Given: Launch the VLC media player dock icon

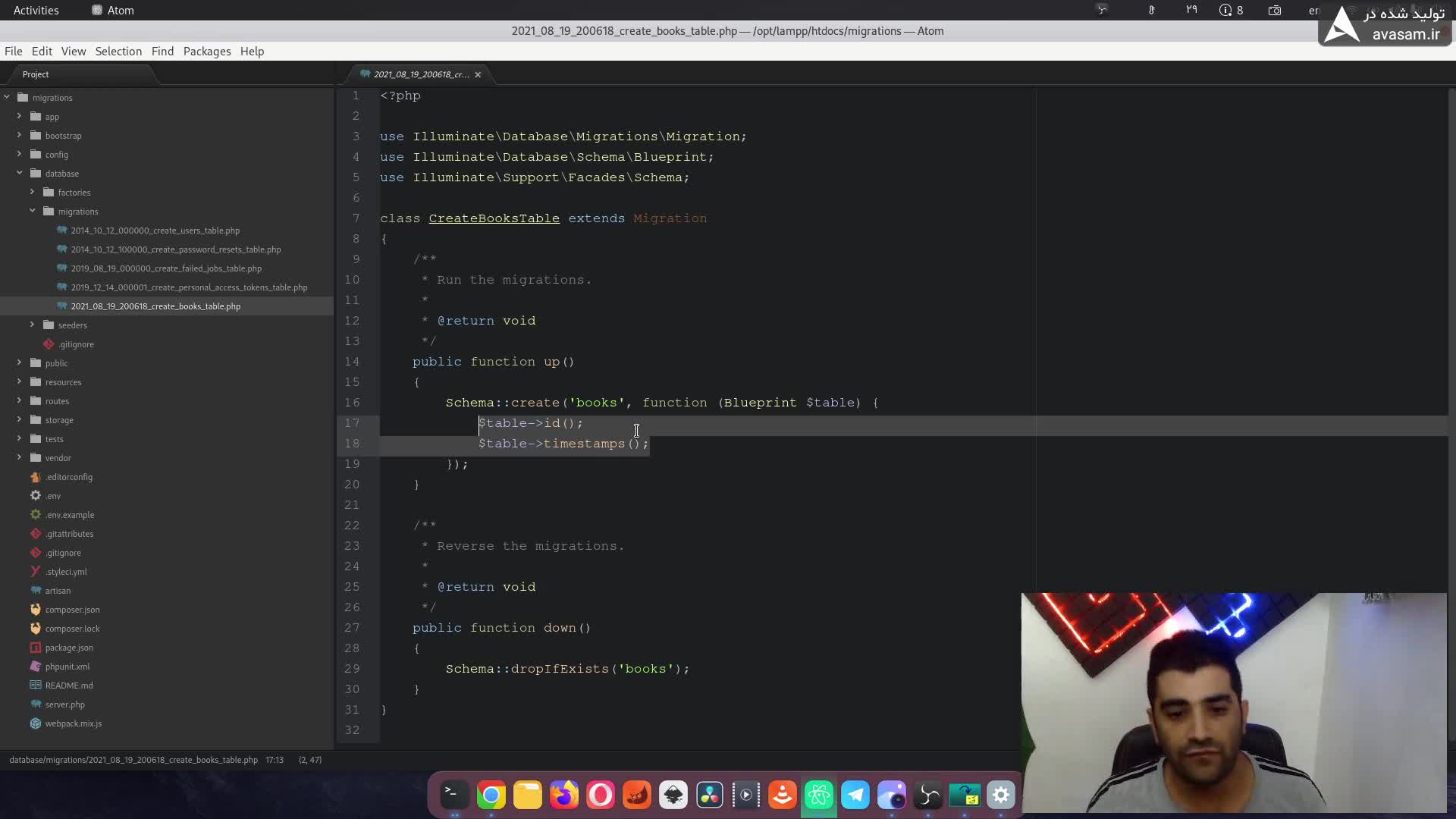Looking at the screenshot, I should click(782, 795).
